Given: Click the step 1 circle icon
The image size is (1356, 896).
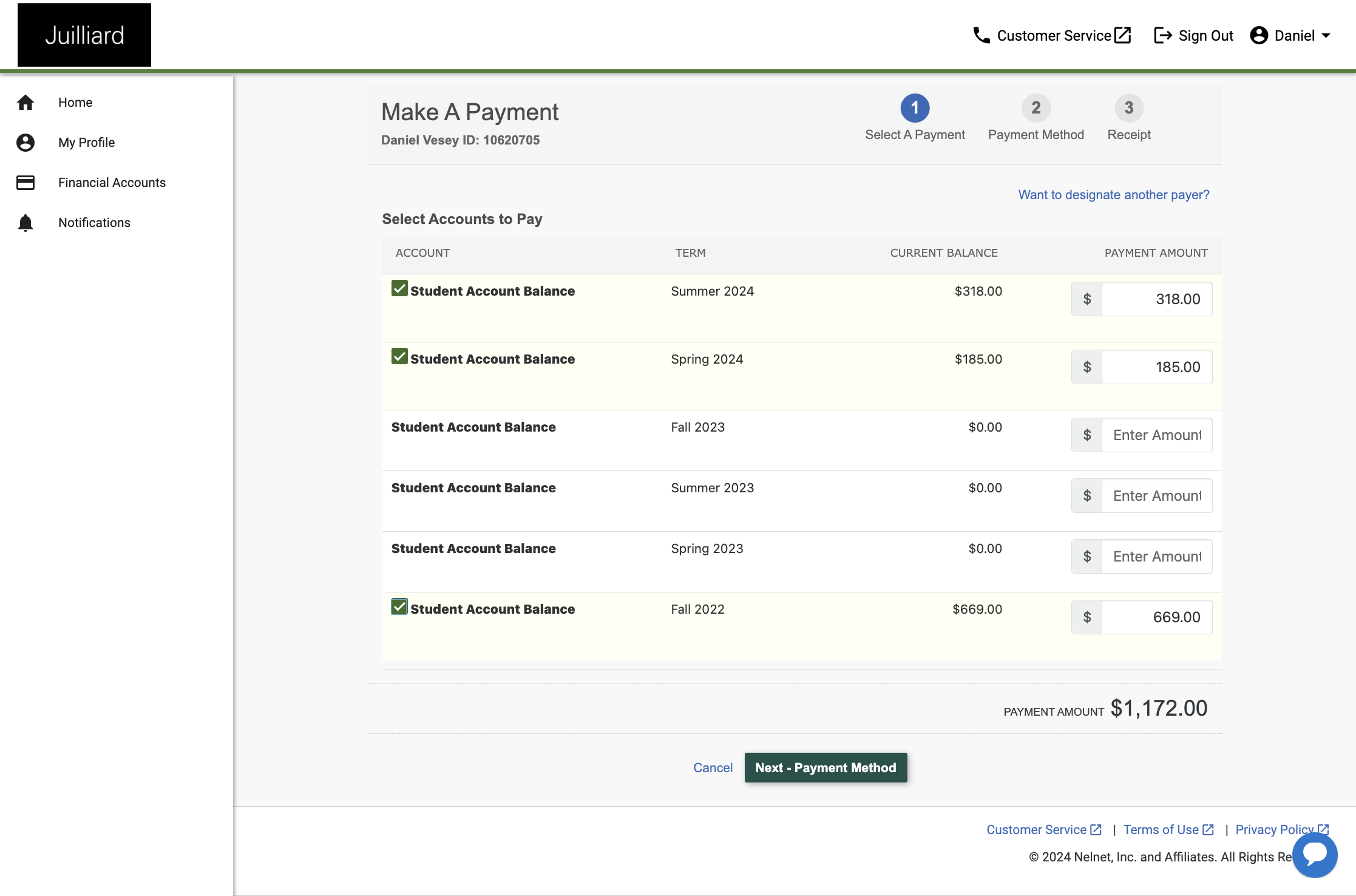Looking at the screenshot, I should coord(915,108).
